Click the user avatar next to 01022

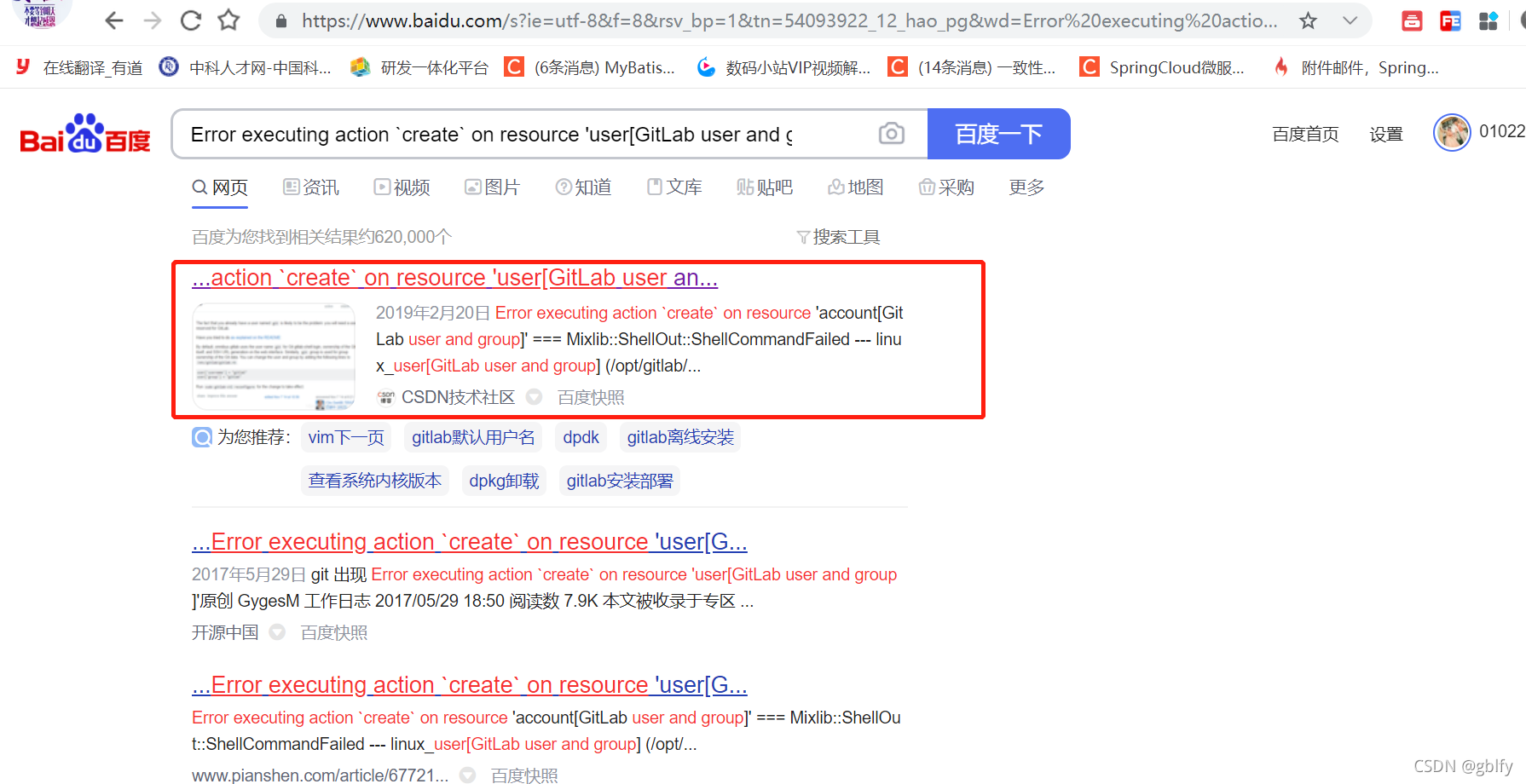[x=1452, y=133]
